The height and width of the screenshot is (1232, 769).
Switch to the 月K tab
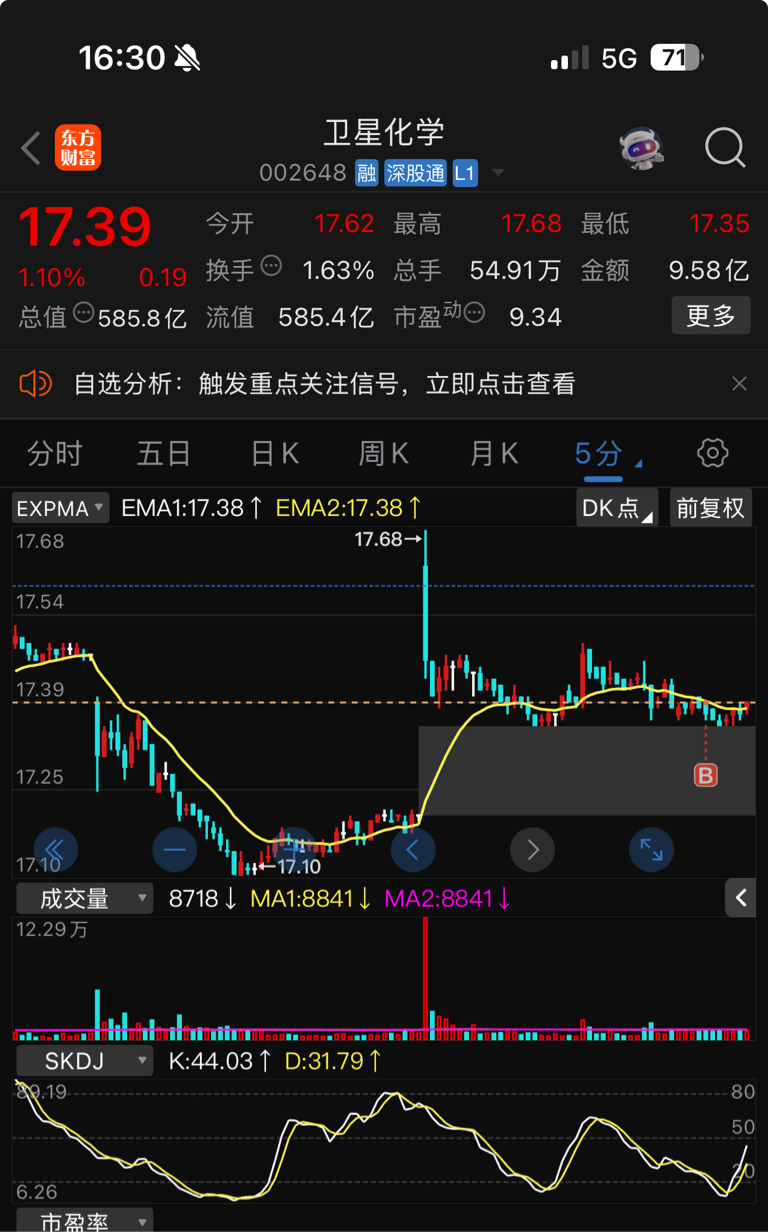tap(494, 454)
